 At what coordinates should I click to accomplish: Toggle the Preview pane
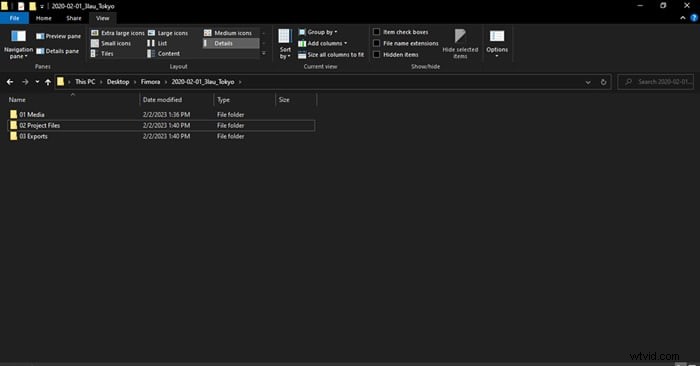(x=58, y=36)
